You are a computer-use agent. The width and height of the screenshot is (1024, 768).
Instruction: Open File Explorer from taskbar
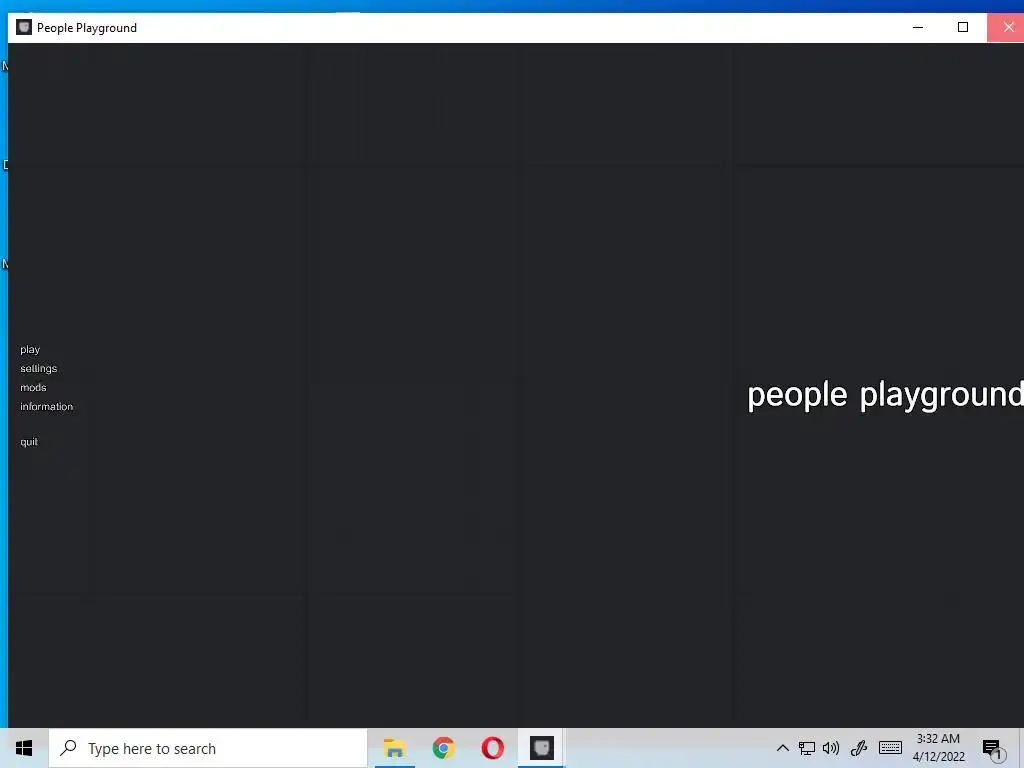coord(394,748)
